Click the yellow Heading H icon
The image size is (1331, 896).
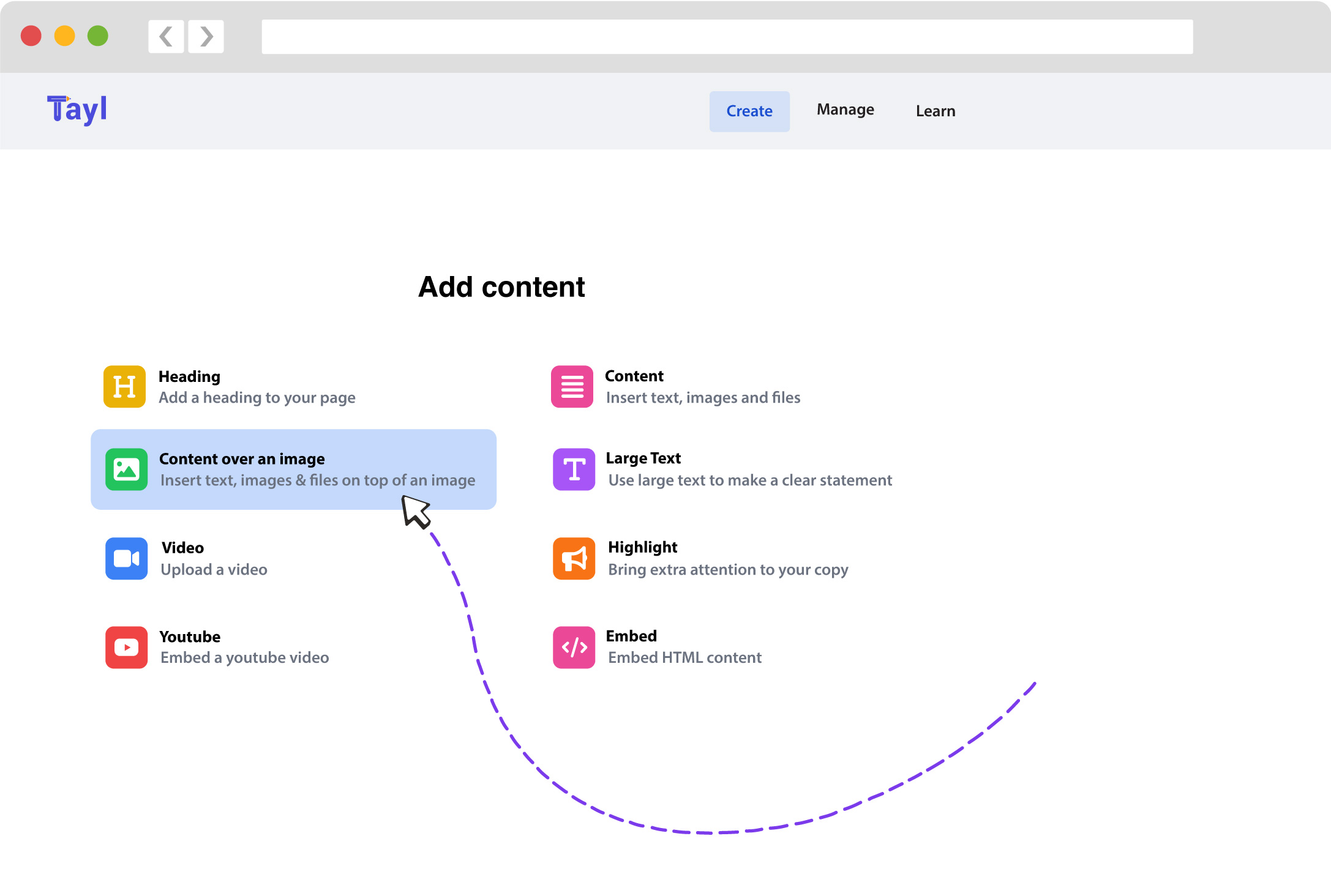pyautogui.click(x=124, y=386)
